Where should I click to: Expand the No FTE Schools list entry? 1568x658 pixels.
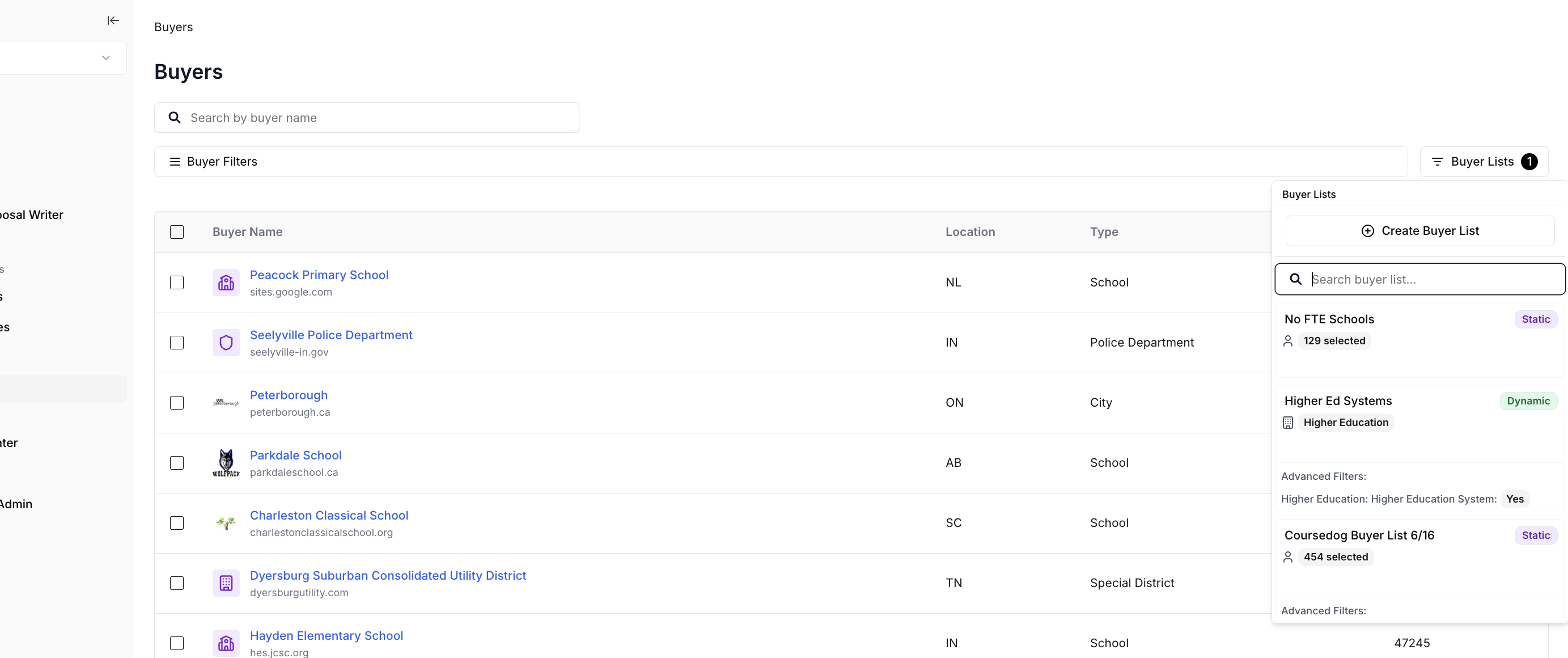[1330, 319]
